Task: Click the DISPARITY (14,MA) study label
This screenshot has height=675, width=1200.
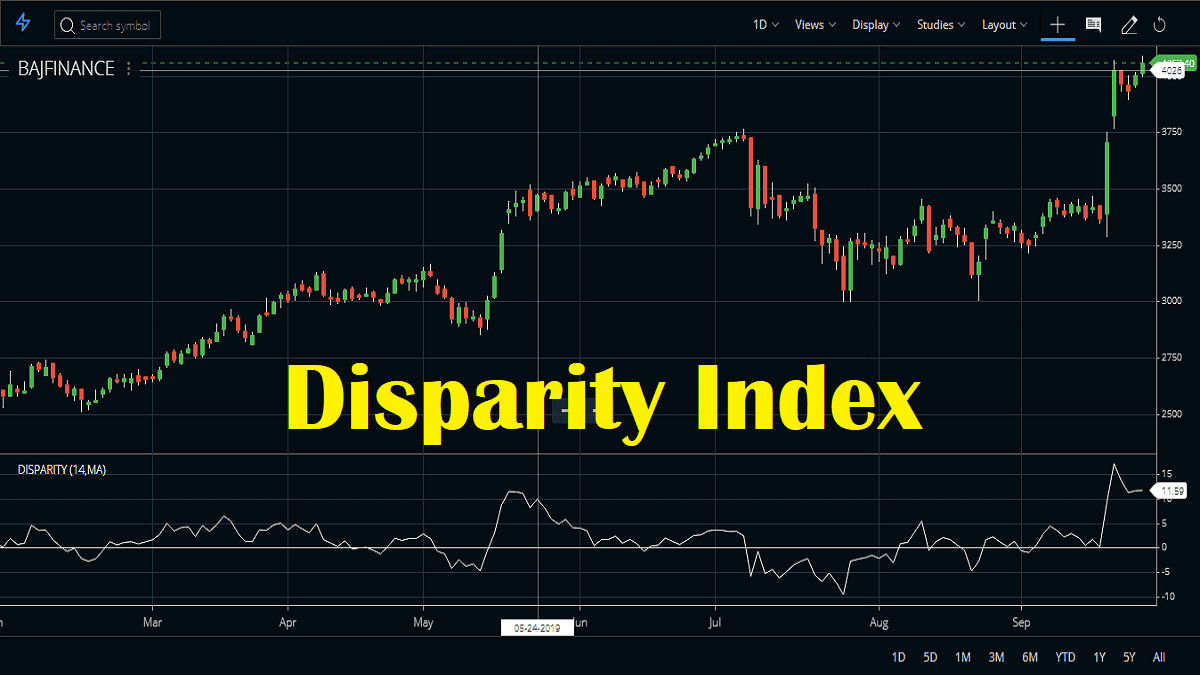Action: [x=62, y=468]
